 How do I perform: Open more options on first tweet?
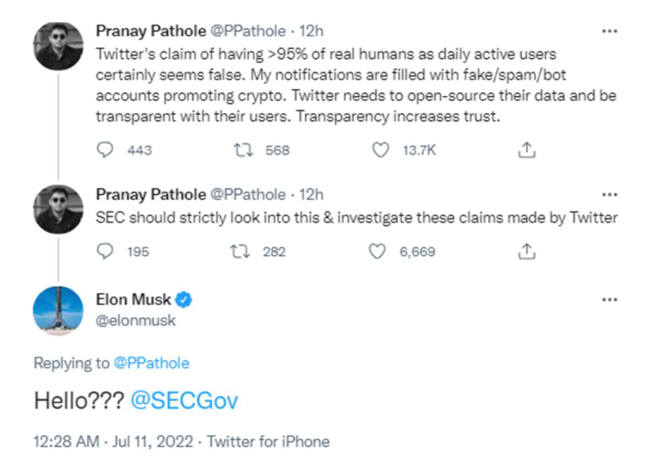click(609, 30)
